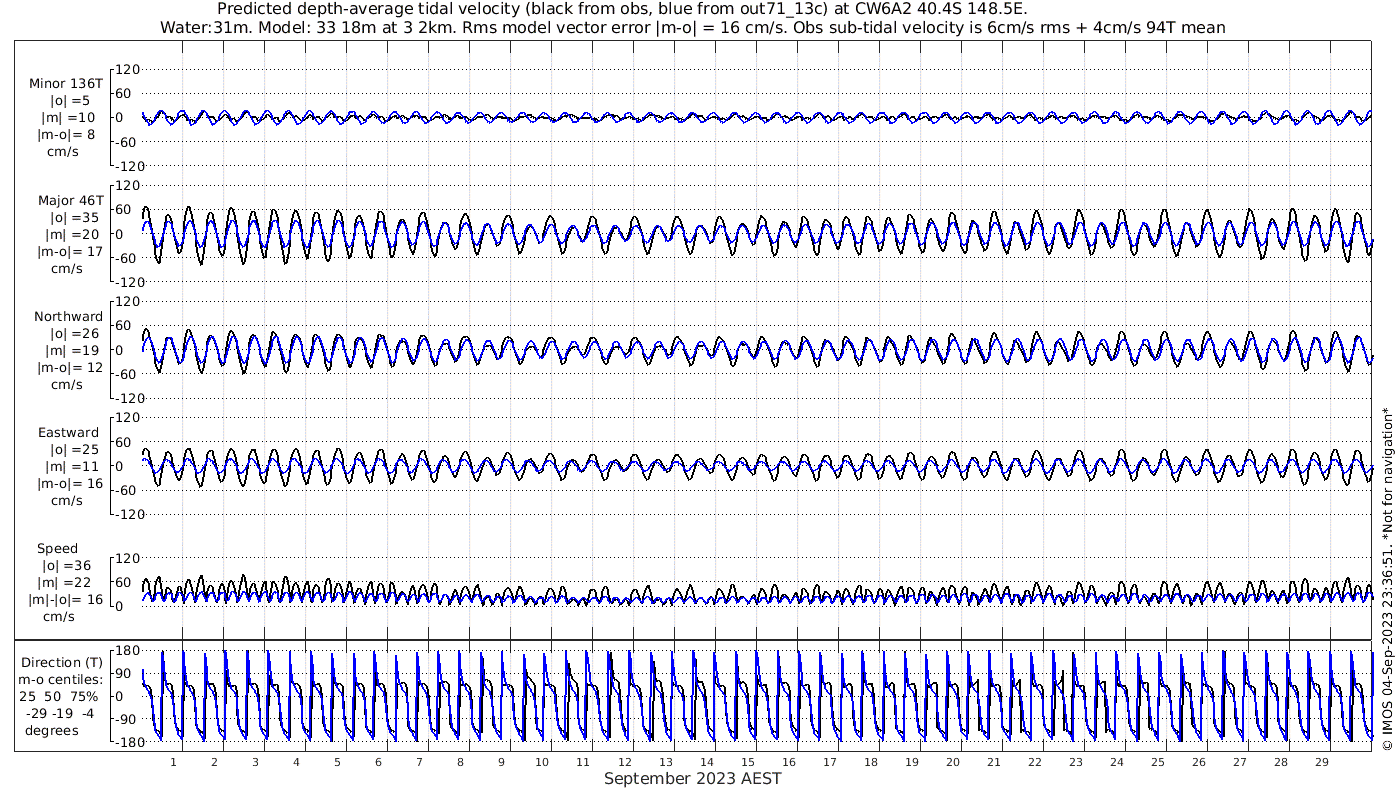Select the 'Minor 136T' panel label
The width and height of the screenshot is (1400, 800).
67,83
